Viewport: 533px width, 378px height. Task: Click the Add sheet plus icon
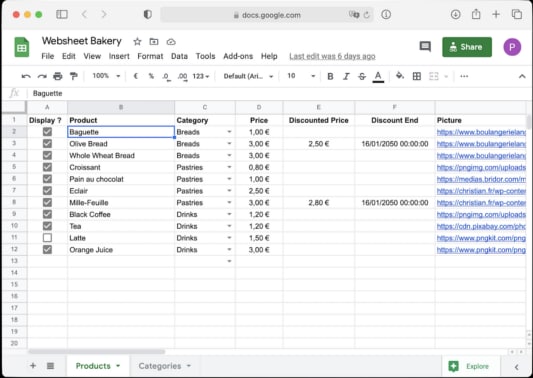[33, 366]
